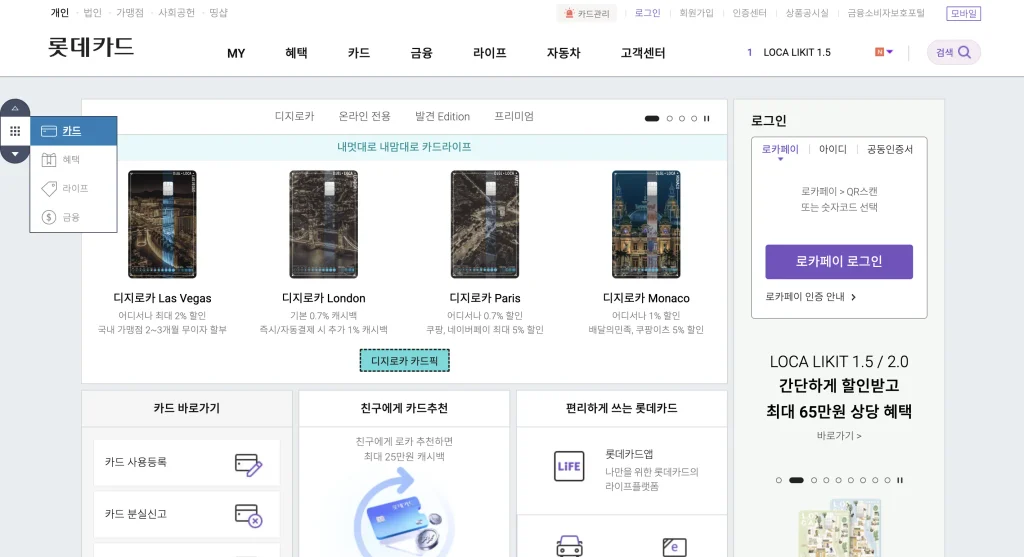Click the 모바일 button at top right
The width and height of the screenshot is (1024, 557).
click(963, 13)
